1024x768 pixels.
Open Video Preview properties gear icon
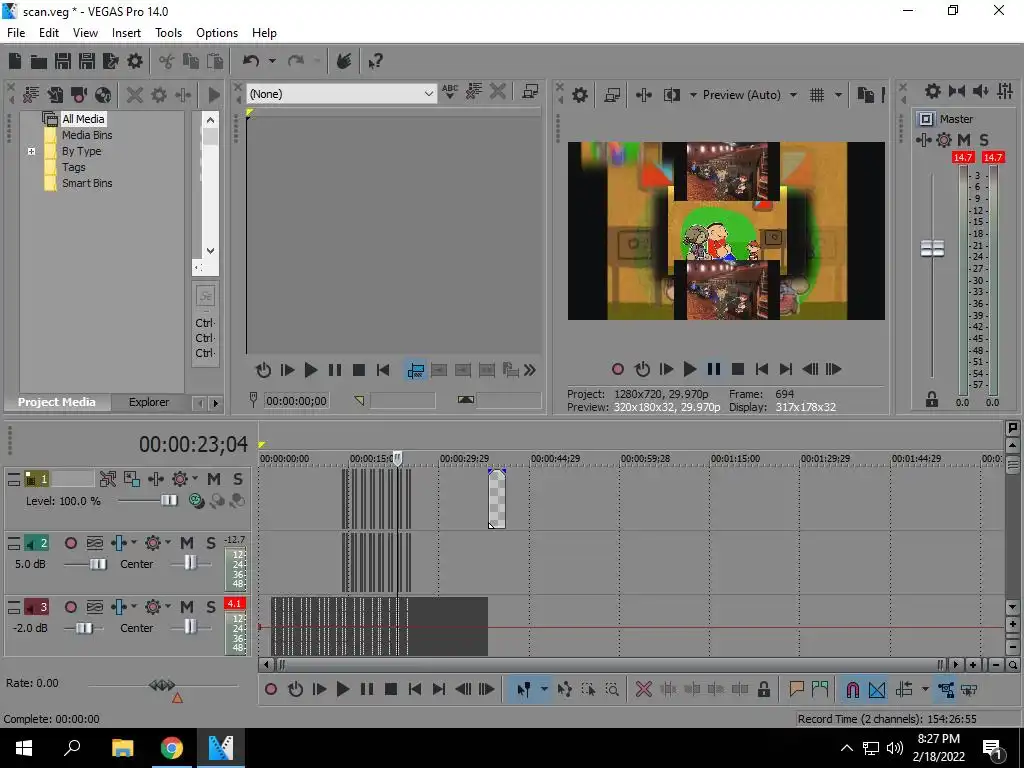click(x=580, y=95)
